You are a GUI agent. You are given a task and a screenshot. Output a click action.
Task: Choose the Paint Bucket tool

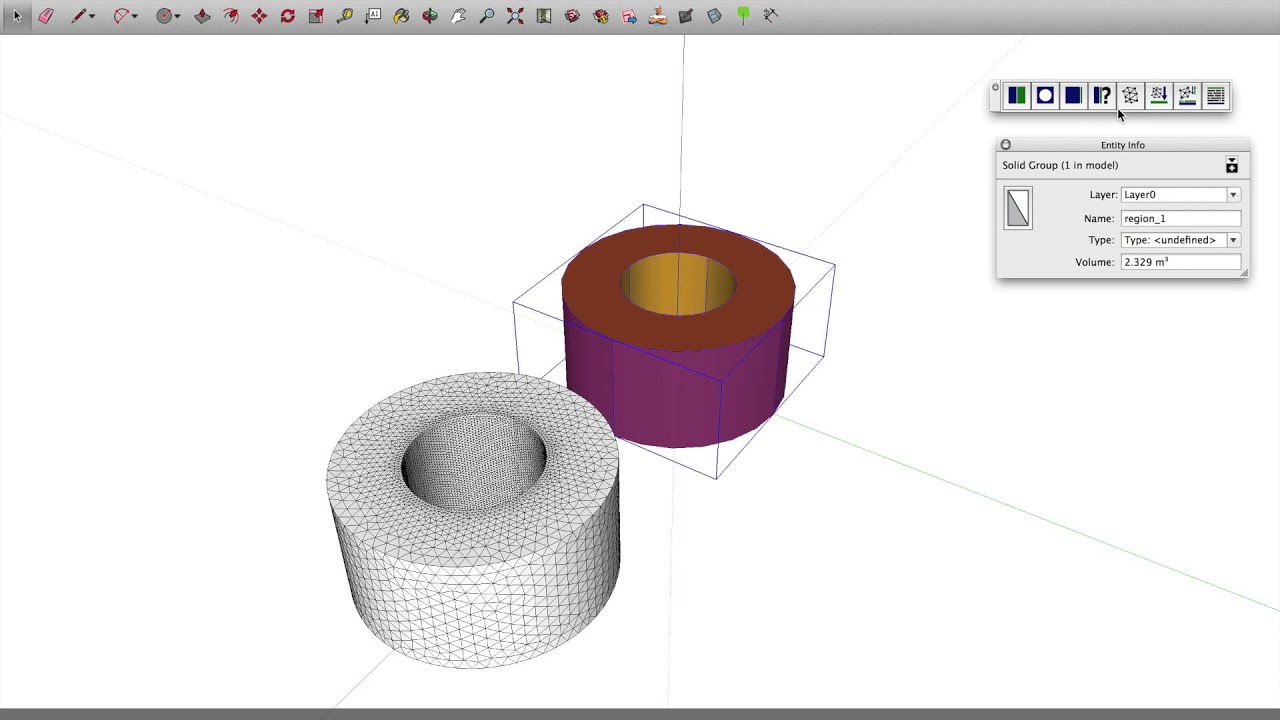[x=402, y=15]
